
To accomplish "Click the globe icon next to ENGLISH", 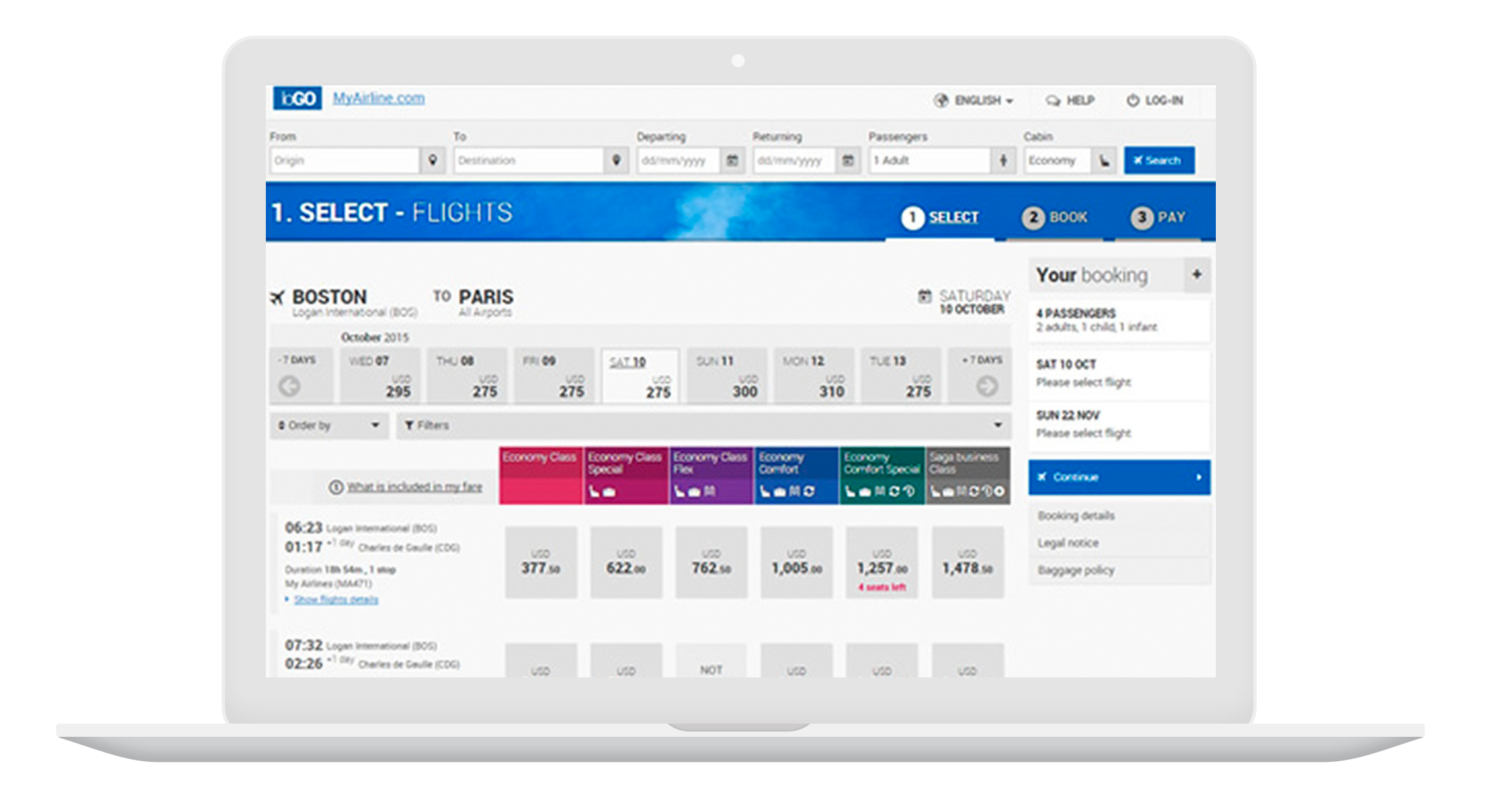I will 939,100.
